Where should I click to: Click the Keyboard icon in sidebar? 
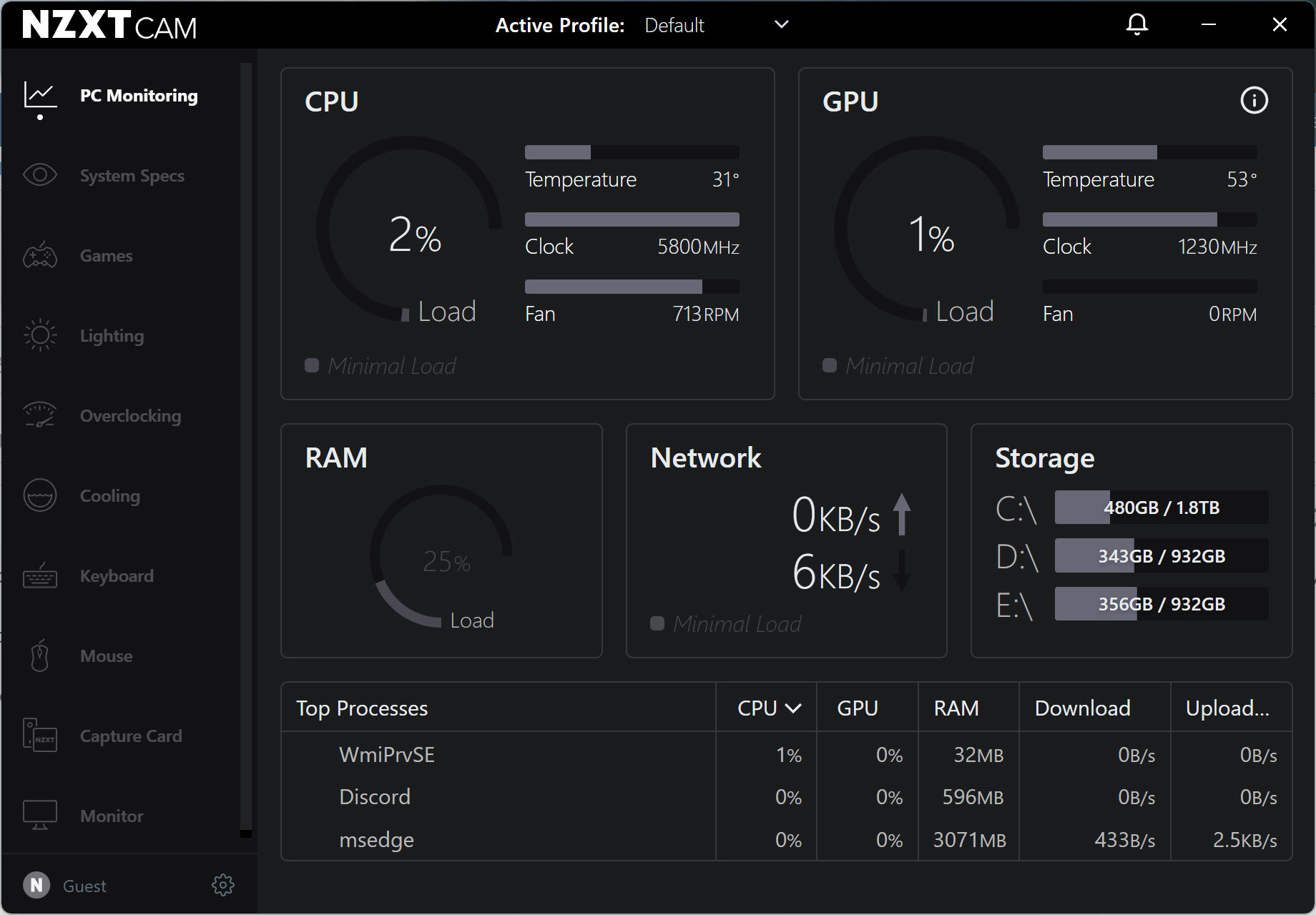40,575
